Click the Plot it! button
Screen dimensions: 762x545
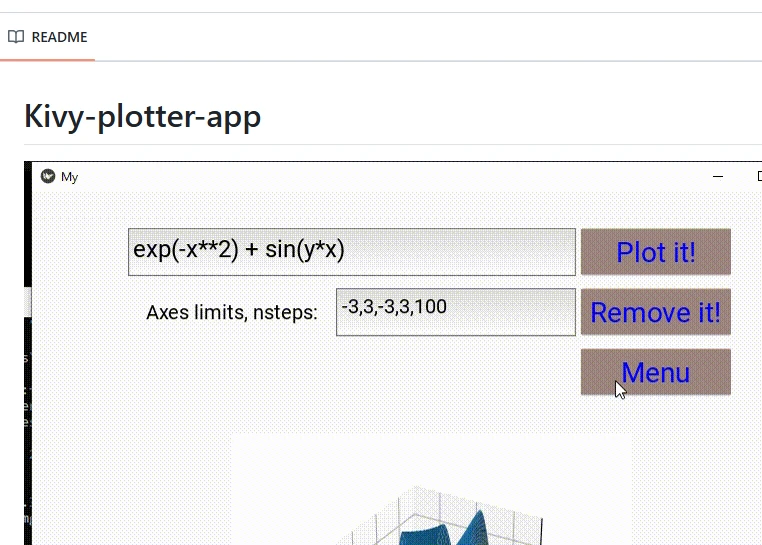tap(656, 252)
